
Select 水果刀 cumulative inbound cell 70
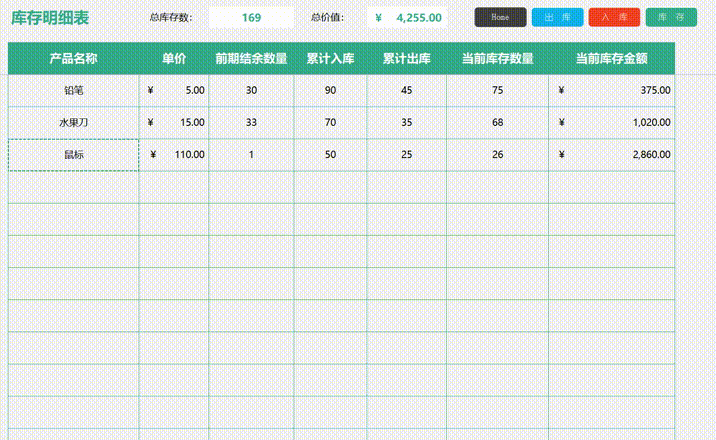pyautogui.click(x=330, y=123)
